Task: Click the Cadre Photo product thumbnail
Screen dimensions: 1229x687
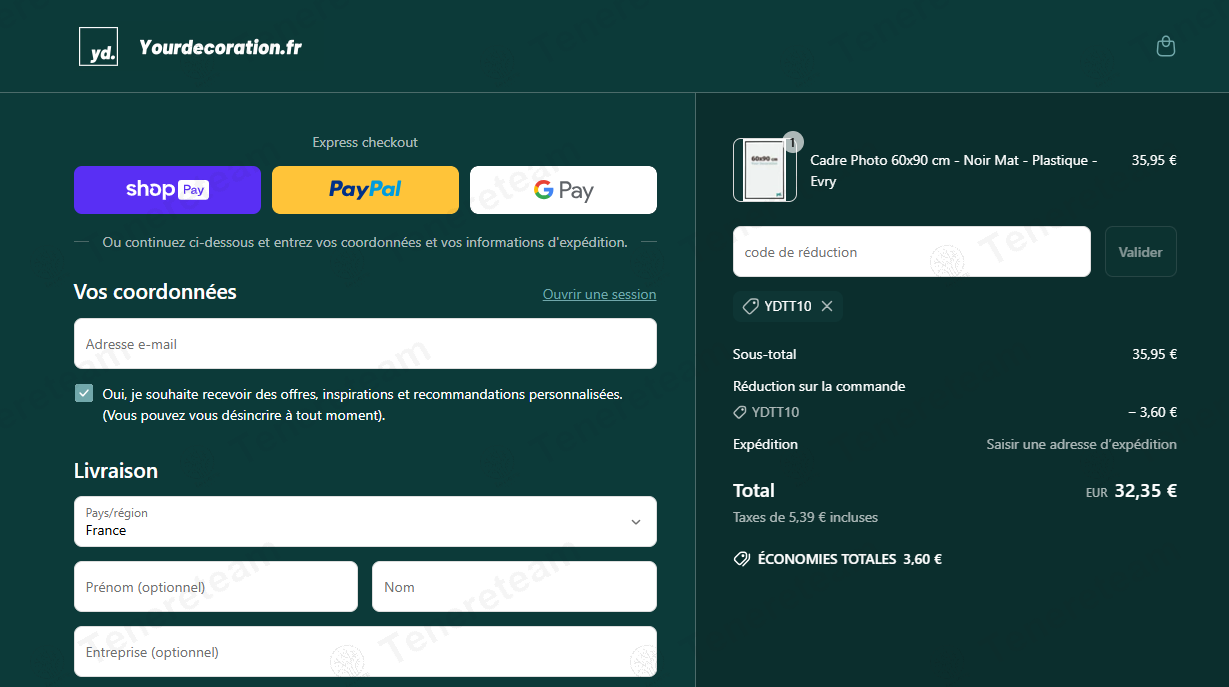Action: 765,170
